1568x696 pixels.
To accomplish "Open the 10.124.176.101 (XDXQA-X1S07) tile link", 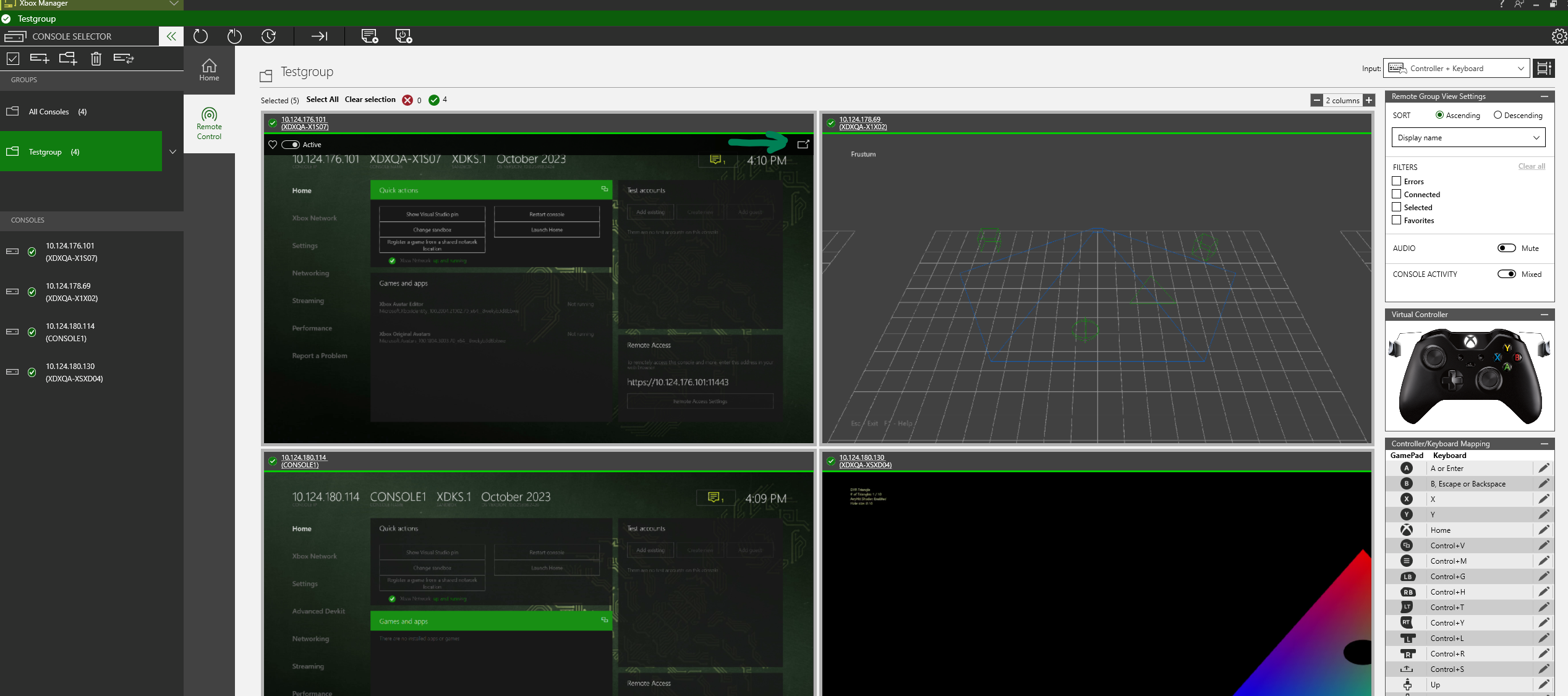I will tap(305, 123).
